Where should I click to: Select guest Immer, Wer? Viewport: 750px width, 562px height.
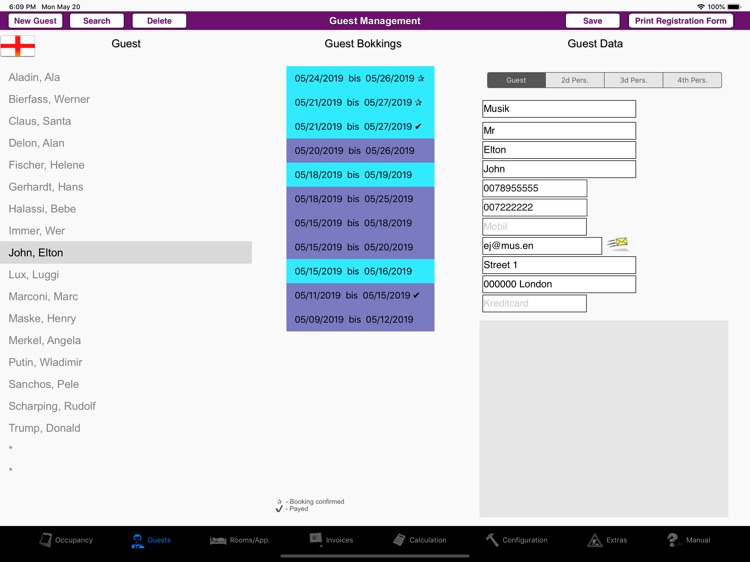[x=126, y=231]
